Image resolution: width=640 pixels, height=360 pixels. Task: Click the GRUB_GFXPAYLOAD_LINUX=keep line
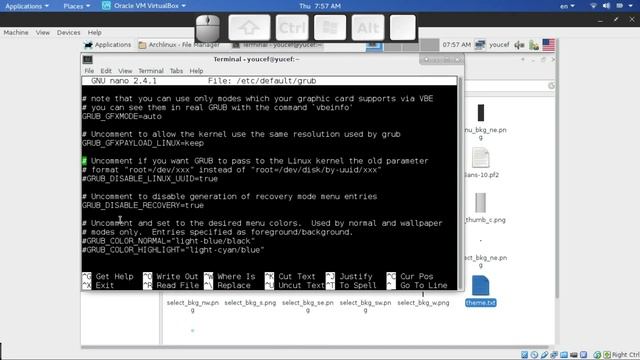[143, 143]
